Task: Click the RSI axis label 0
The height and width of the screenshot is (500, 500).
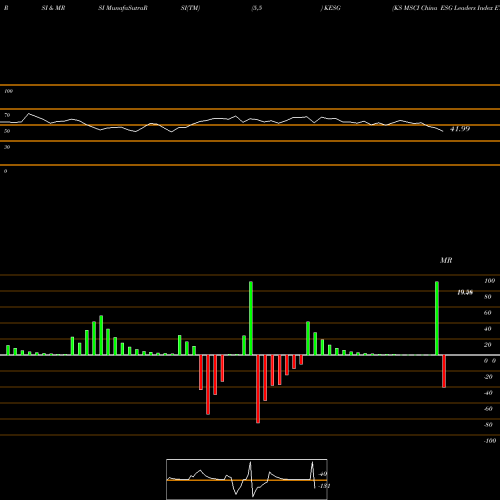Action: click(5, 171)
